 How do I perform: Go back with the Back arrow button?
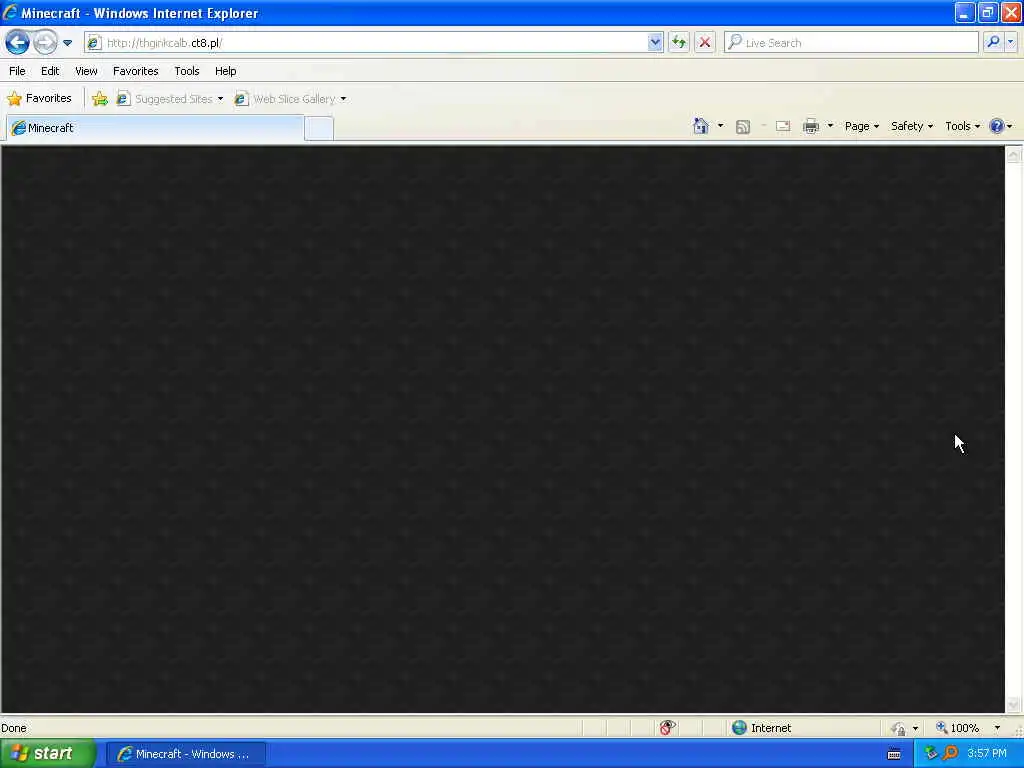[17, 42]
